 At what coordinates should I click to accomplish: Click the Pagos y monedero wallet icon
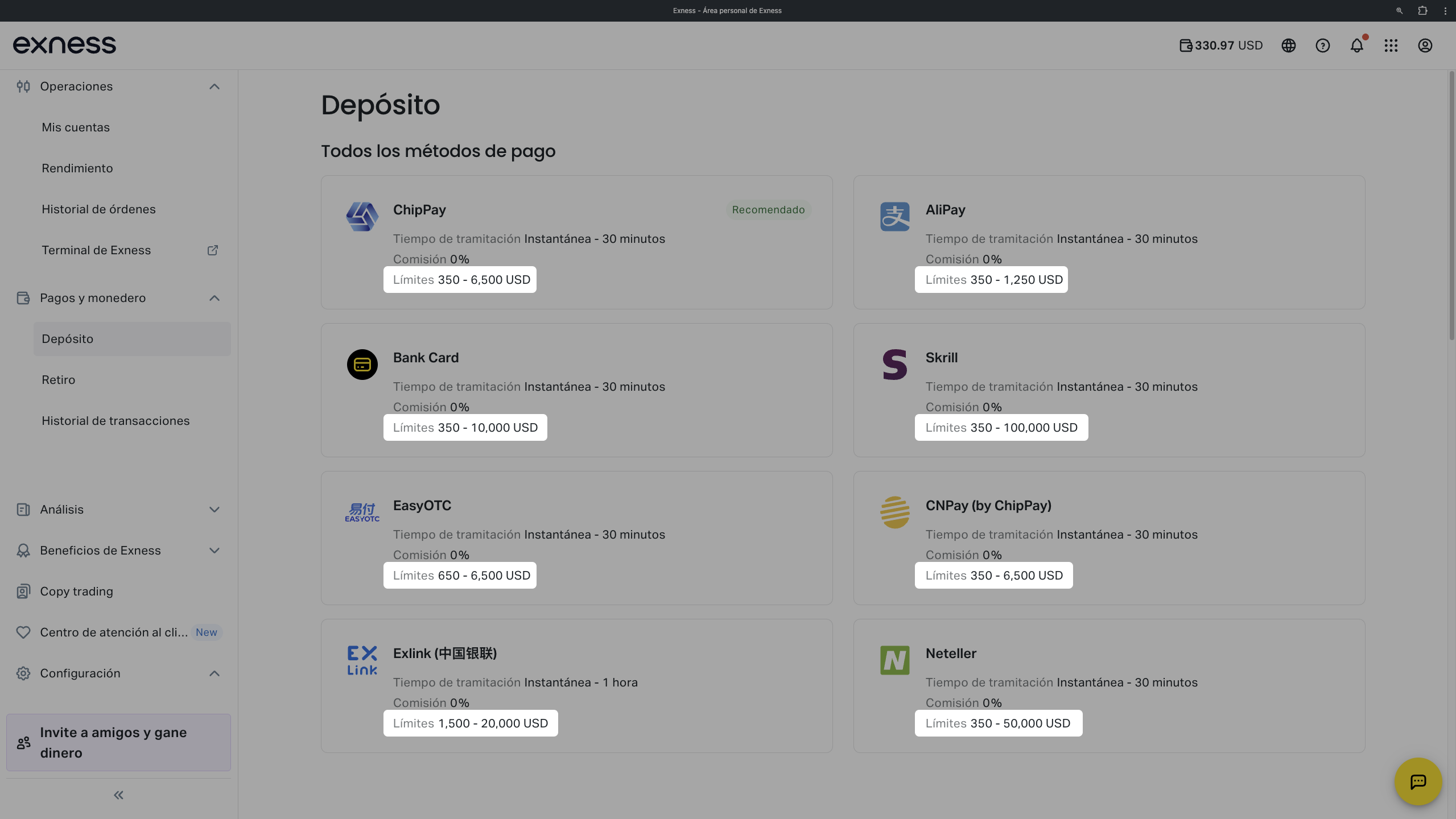[x=23, y=298]
